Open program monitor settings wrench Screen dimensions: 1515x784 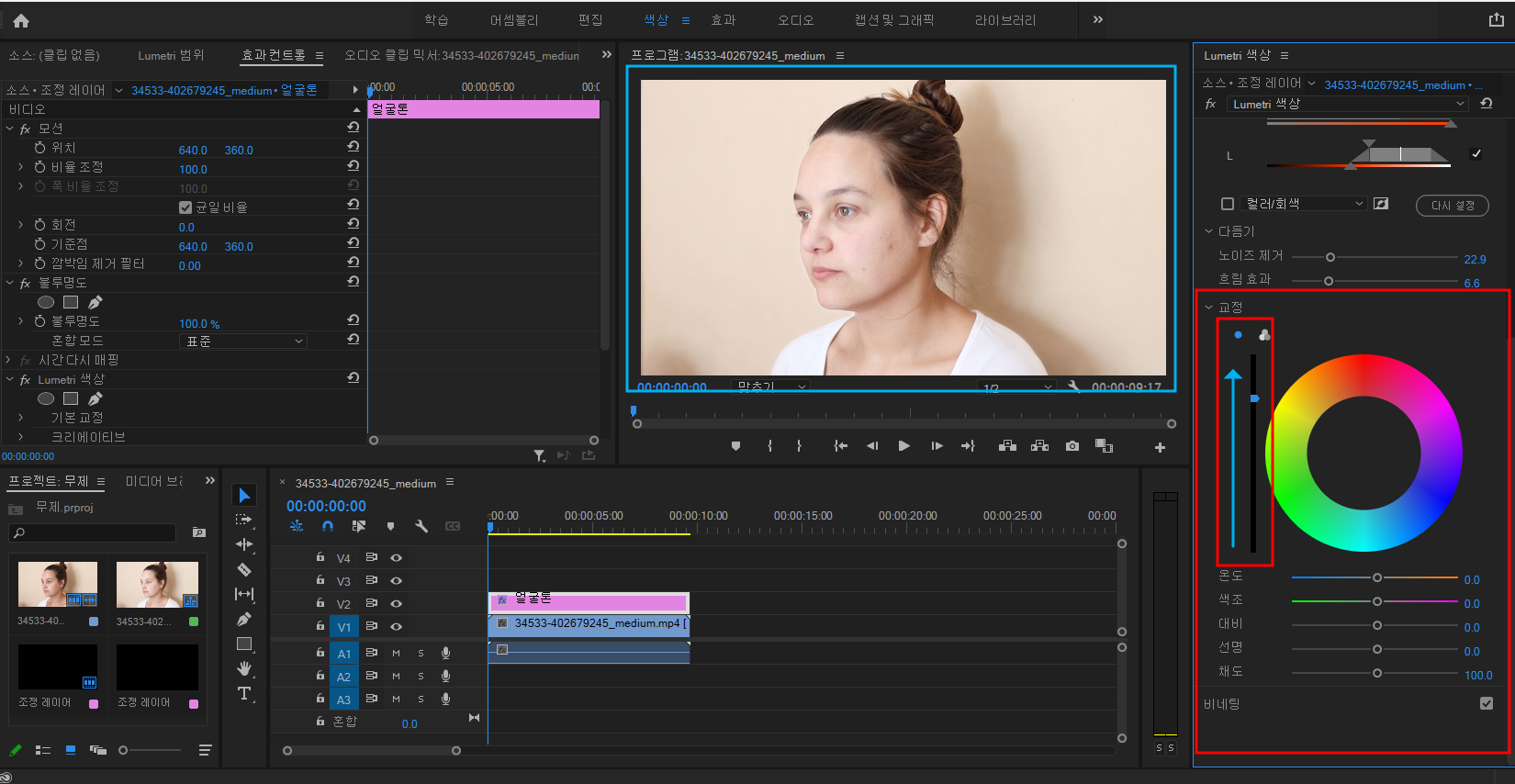[1073, 386]
